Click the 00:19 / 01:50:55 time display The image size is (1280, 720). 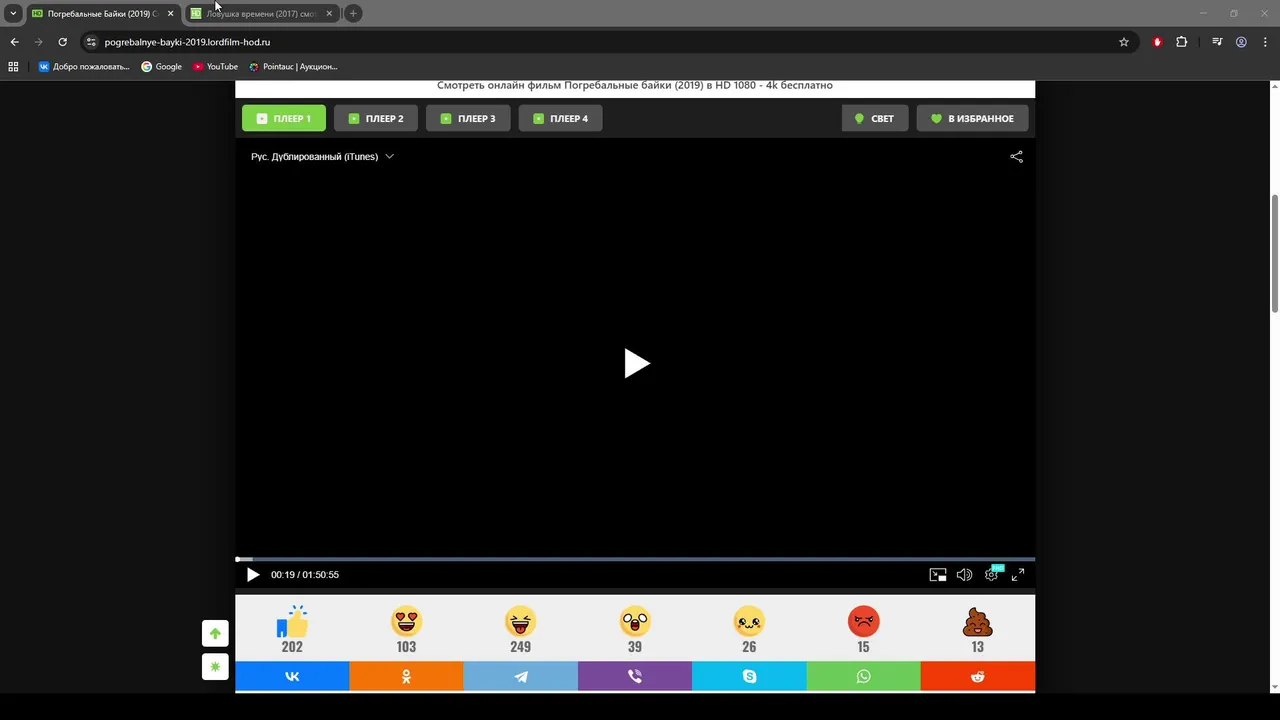pos(305,575)
